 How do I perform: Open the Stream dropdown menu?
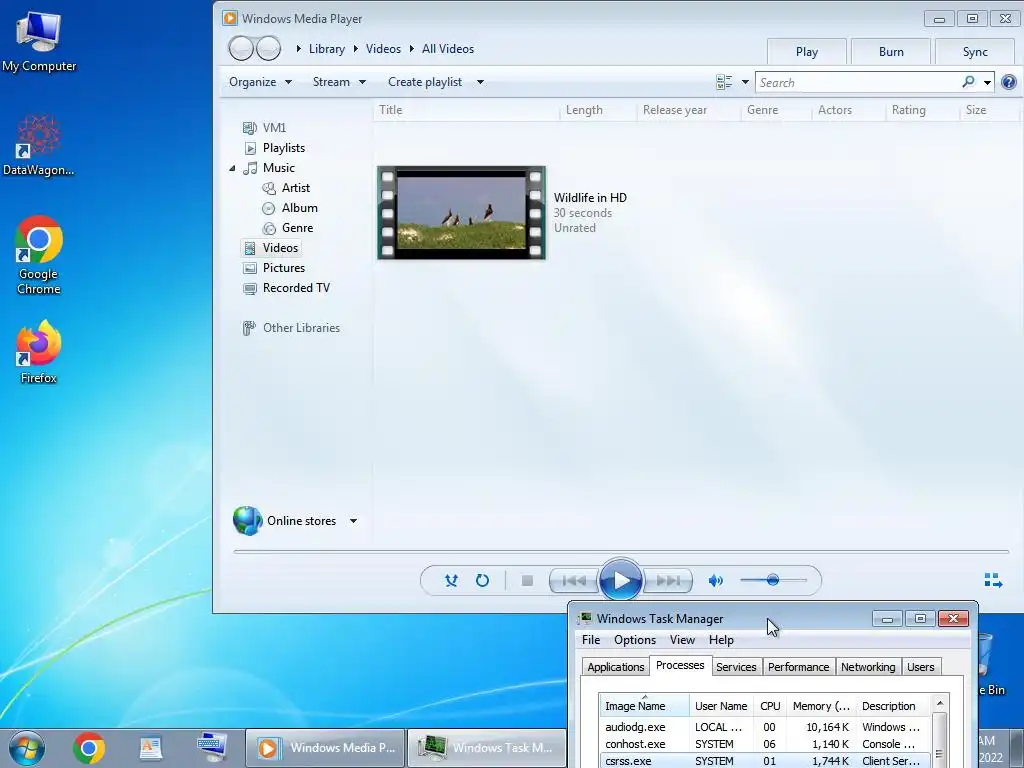tap(339, 82)
